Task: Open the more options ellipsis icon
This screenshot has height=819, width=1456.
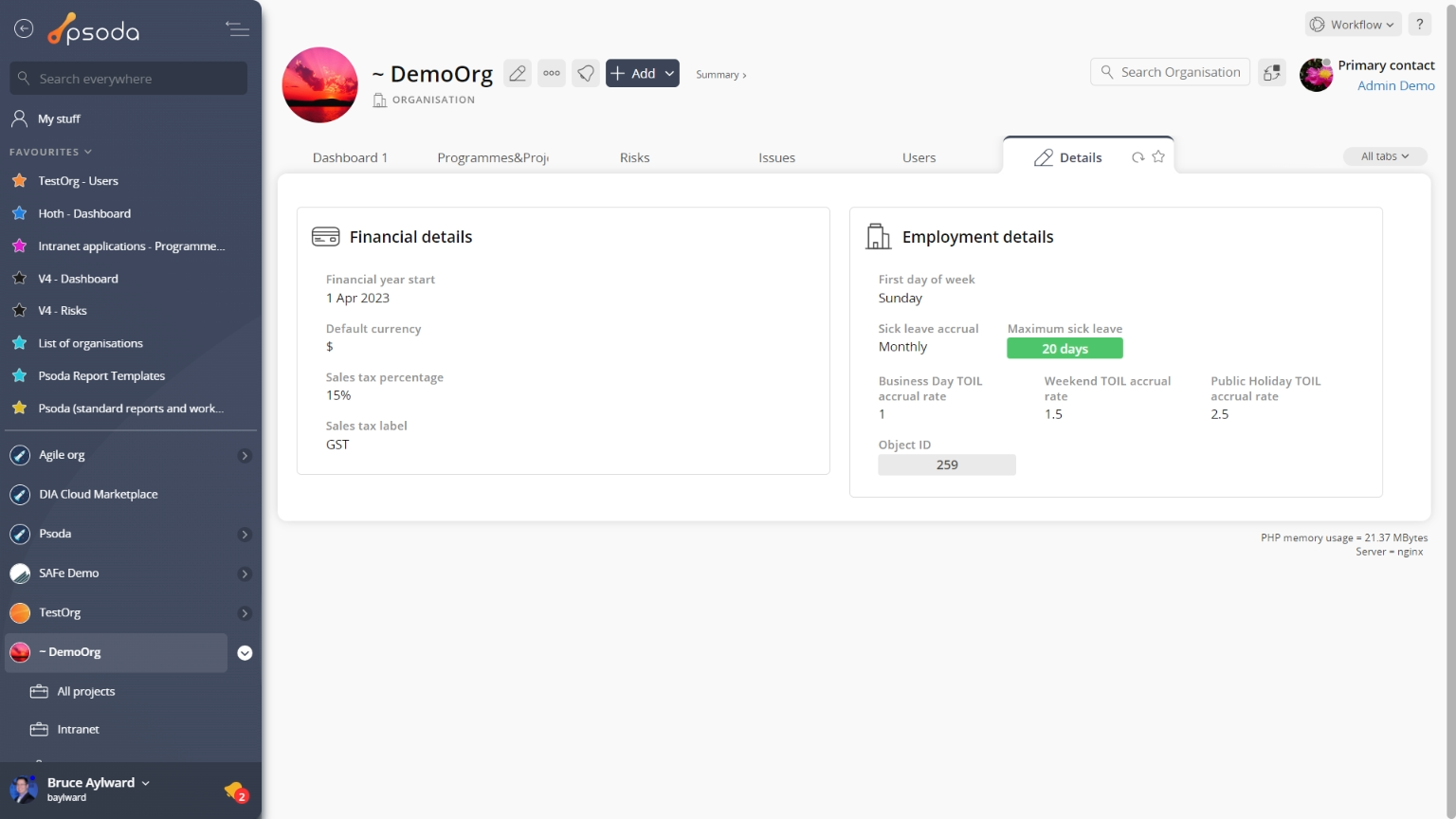Action: pos(552,73)
